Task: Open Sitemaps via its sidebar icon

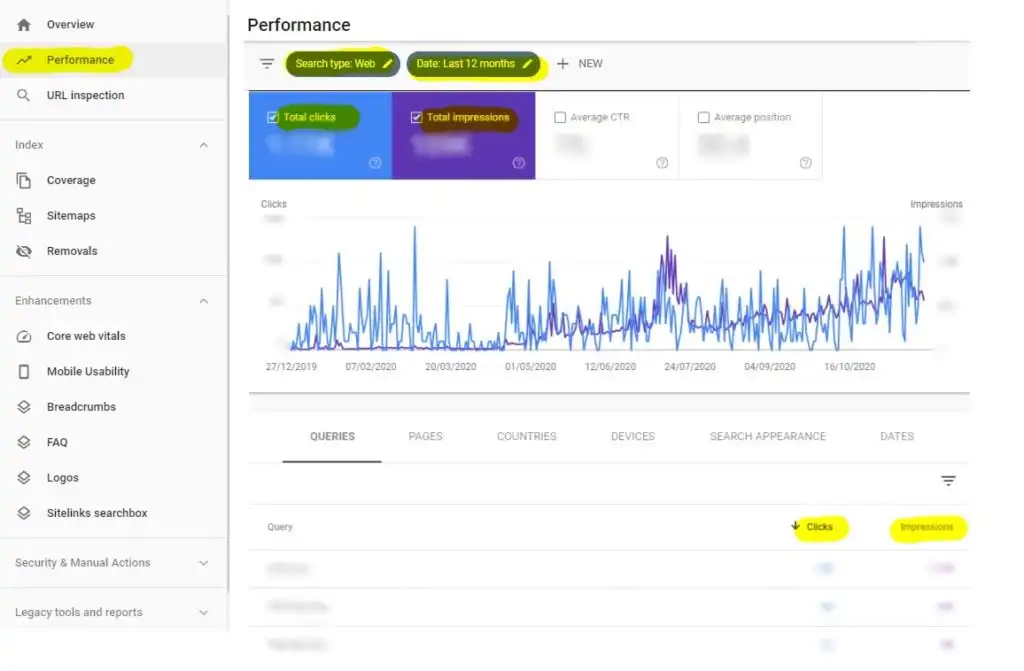Action: click(x=24, y=216)
